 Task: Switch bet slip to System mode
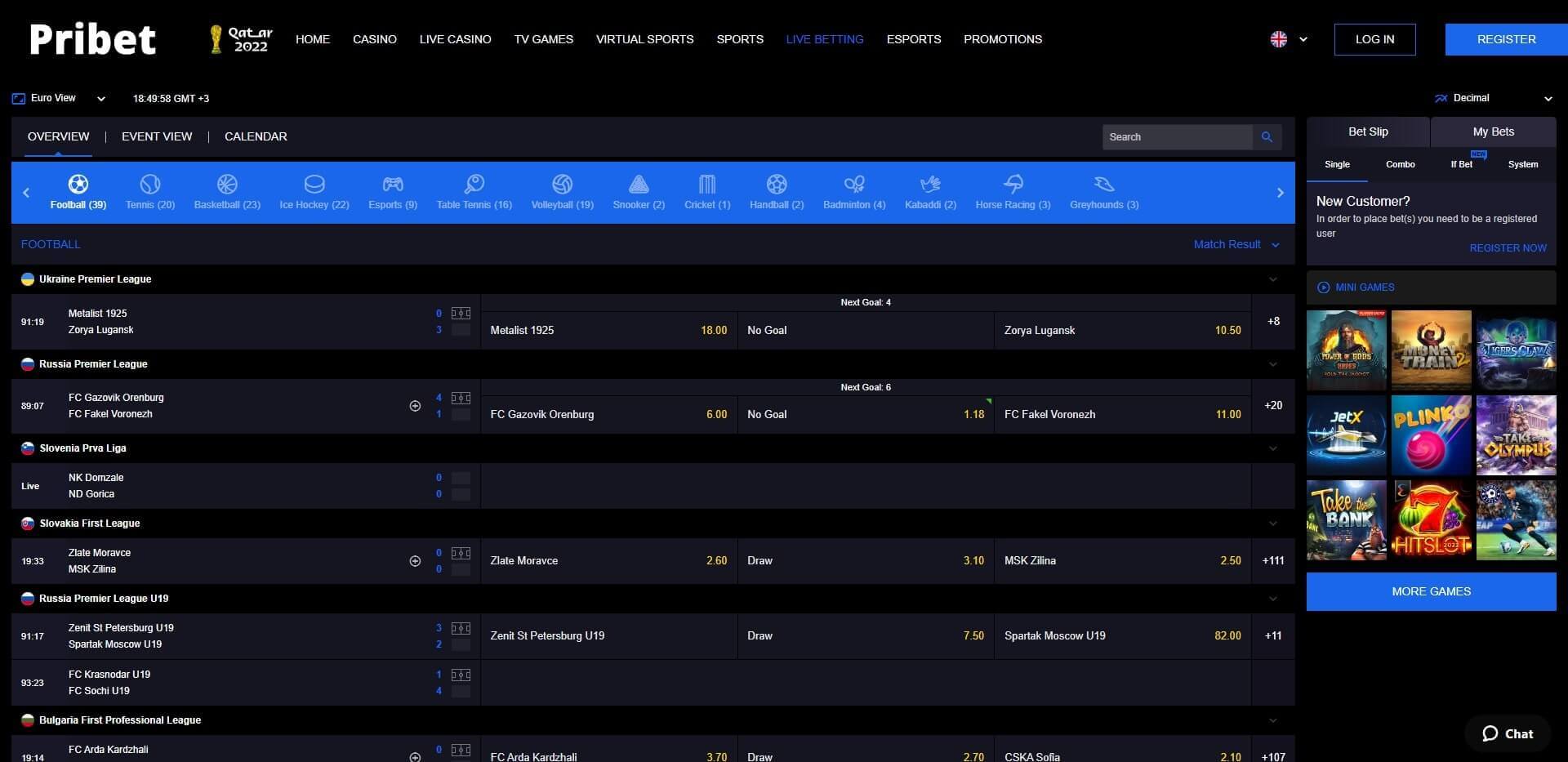(x=1522, y=164)
